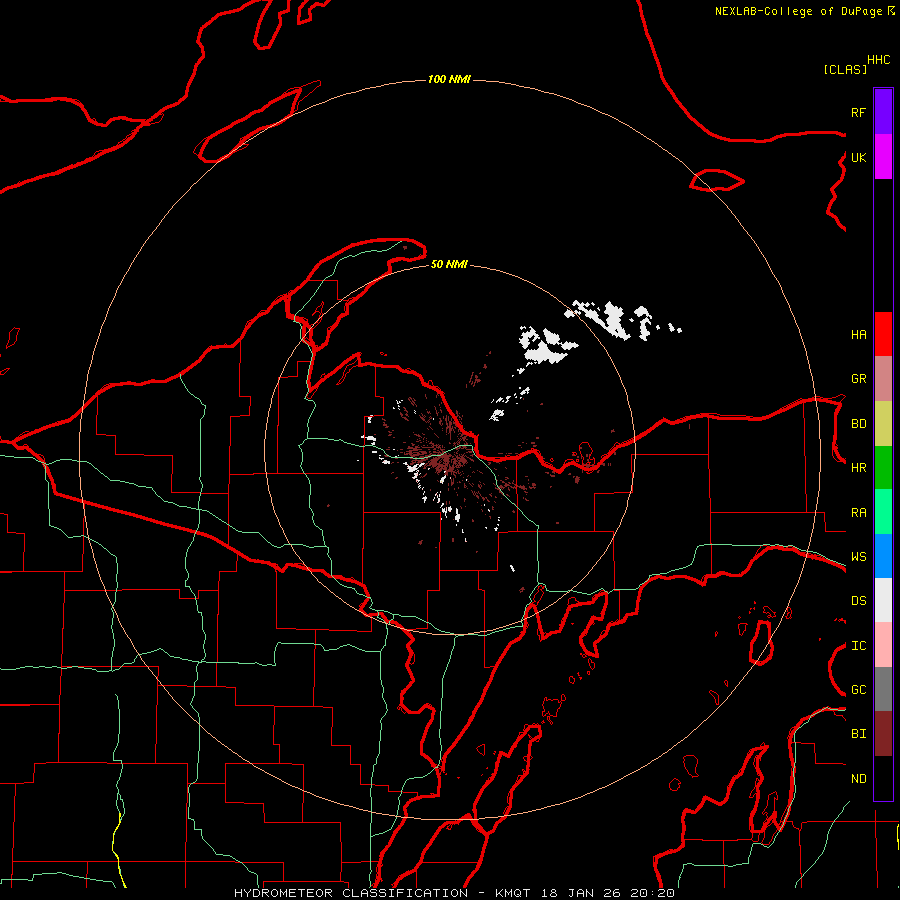Image resolution: width=900 pixels, height=900 pixels.
Task: Select the IC light pink legend swatch
Action: pos(883,645)
